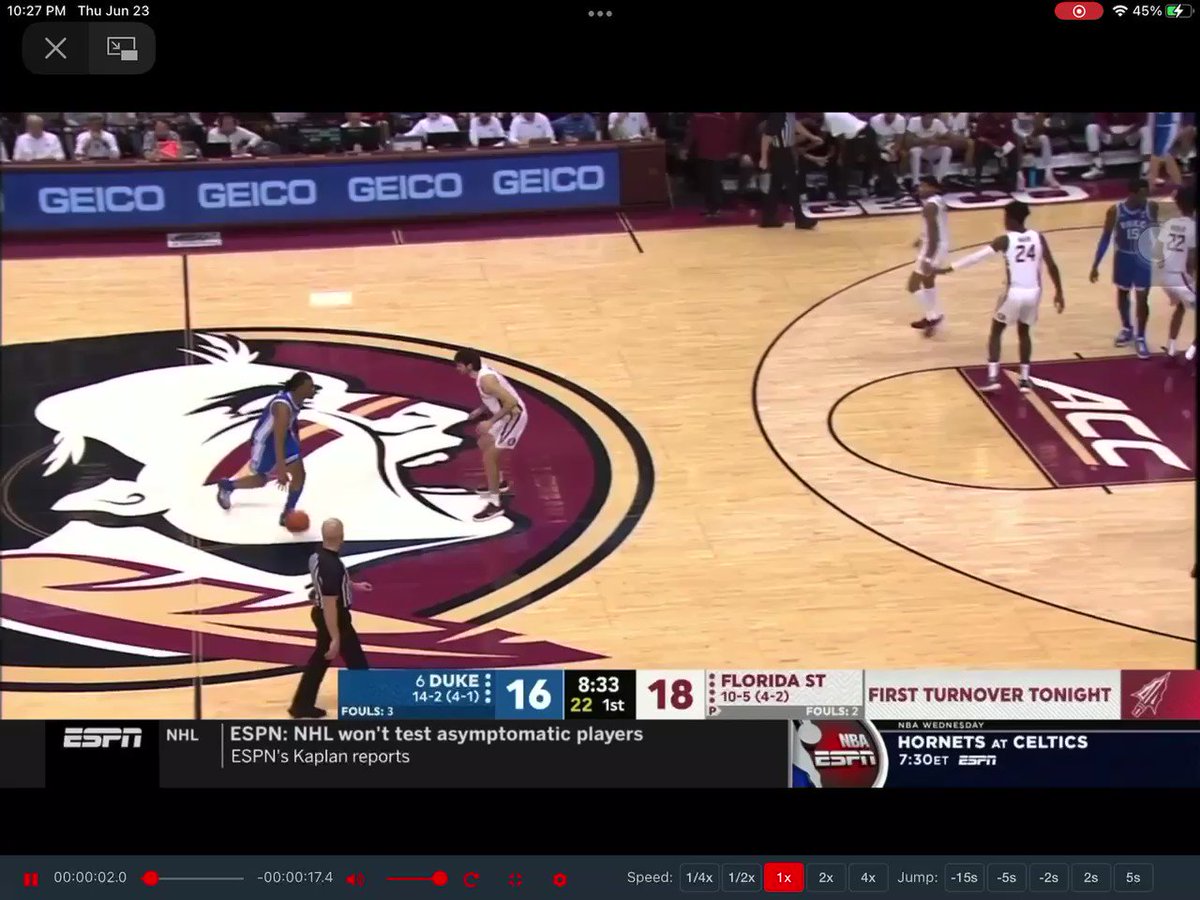The width and height of the screenshot is (1200, 900).
Task: Click the loop/replay icon
Action: pyautogui.click(x=471, y=879)
